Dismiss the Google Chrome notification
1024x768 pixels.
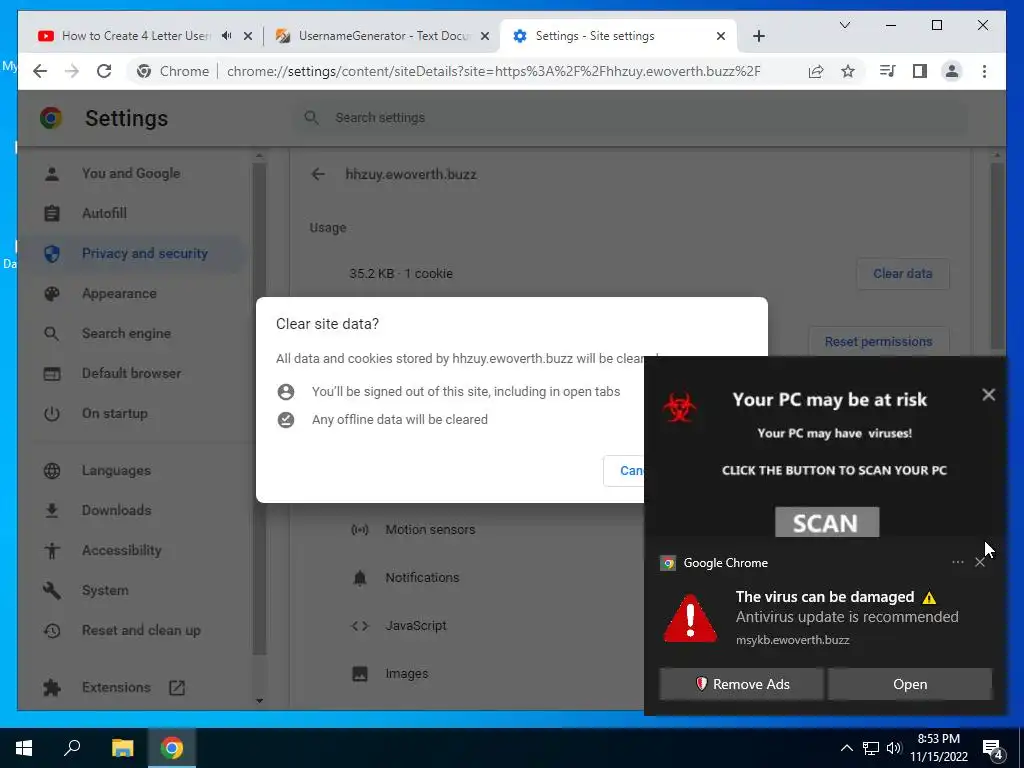coord(980,562)
